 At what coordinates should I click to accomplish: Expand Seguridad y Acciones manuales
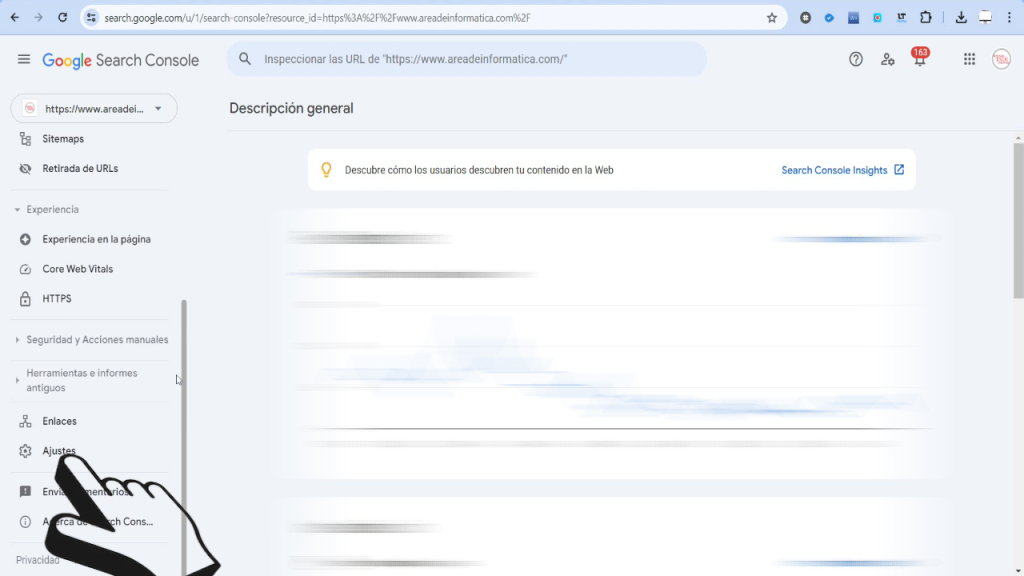(97, 339)
